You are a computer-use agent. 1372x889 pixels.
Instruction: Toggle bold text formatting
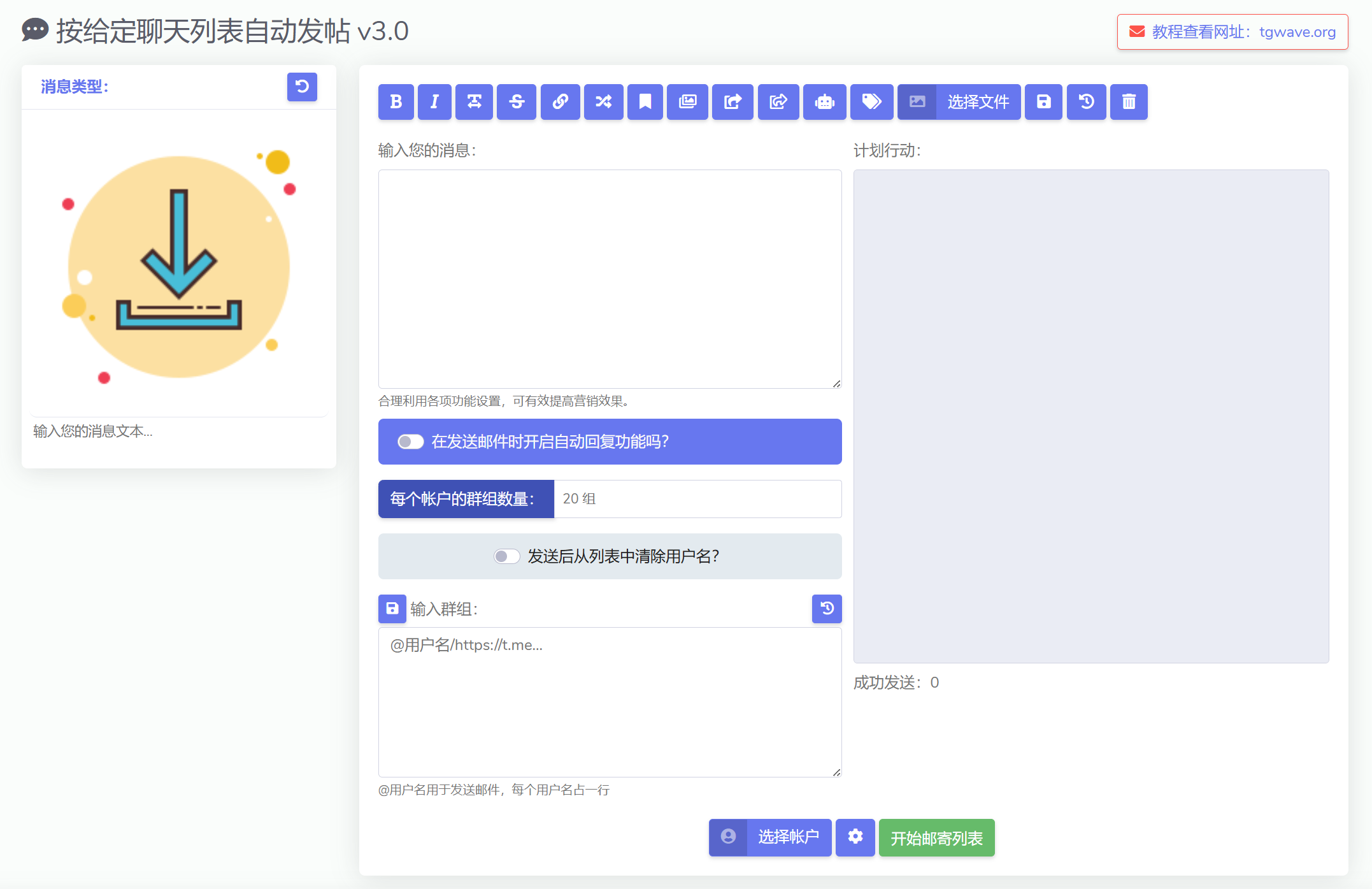click(x=396, y=102)
